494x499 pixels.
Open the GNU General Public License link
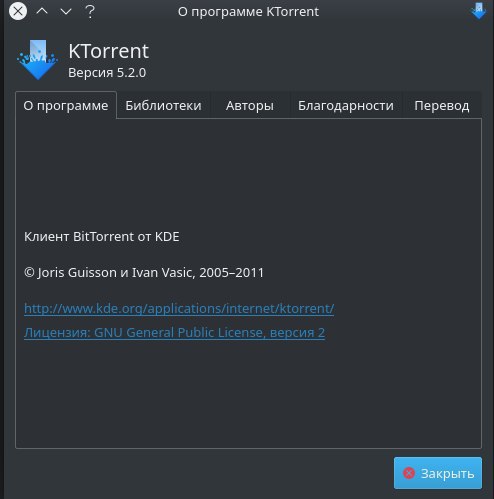pyautogui.click(x=174, y=332)
